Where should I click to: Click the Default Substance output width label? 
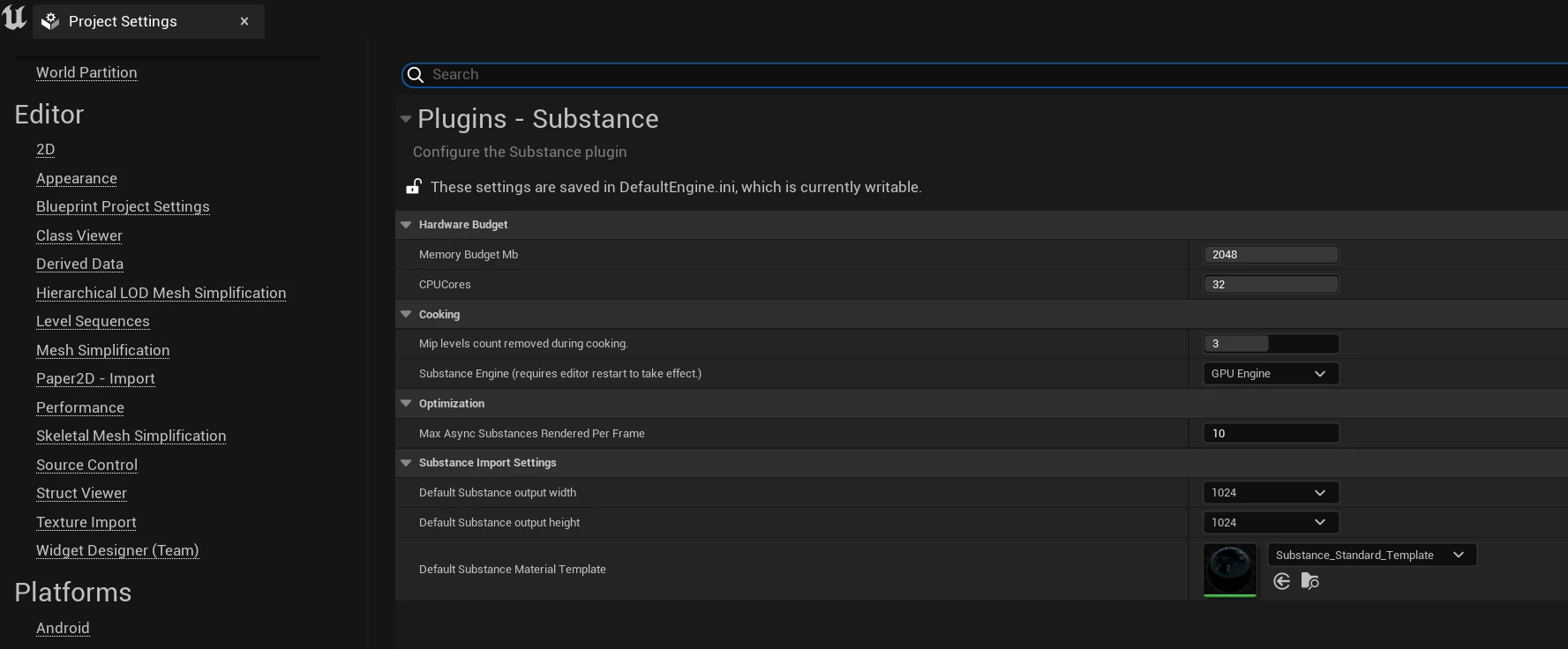[498, 493]
